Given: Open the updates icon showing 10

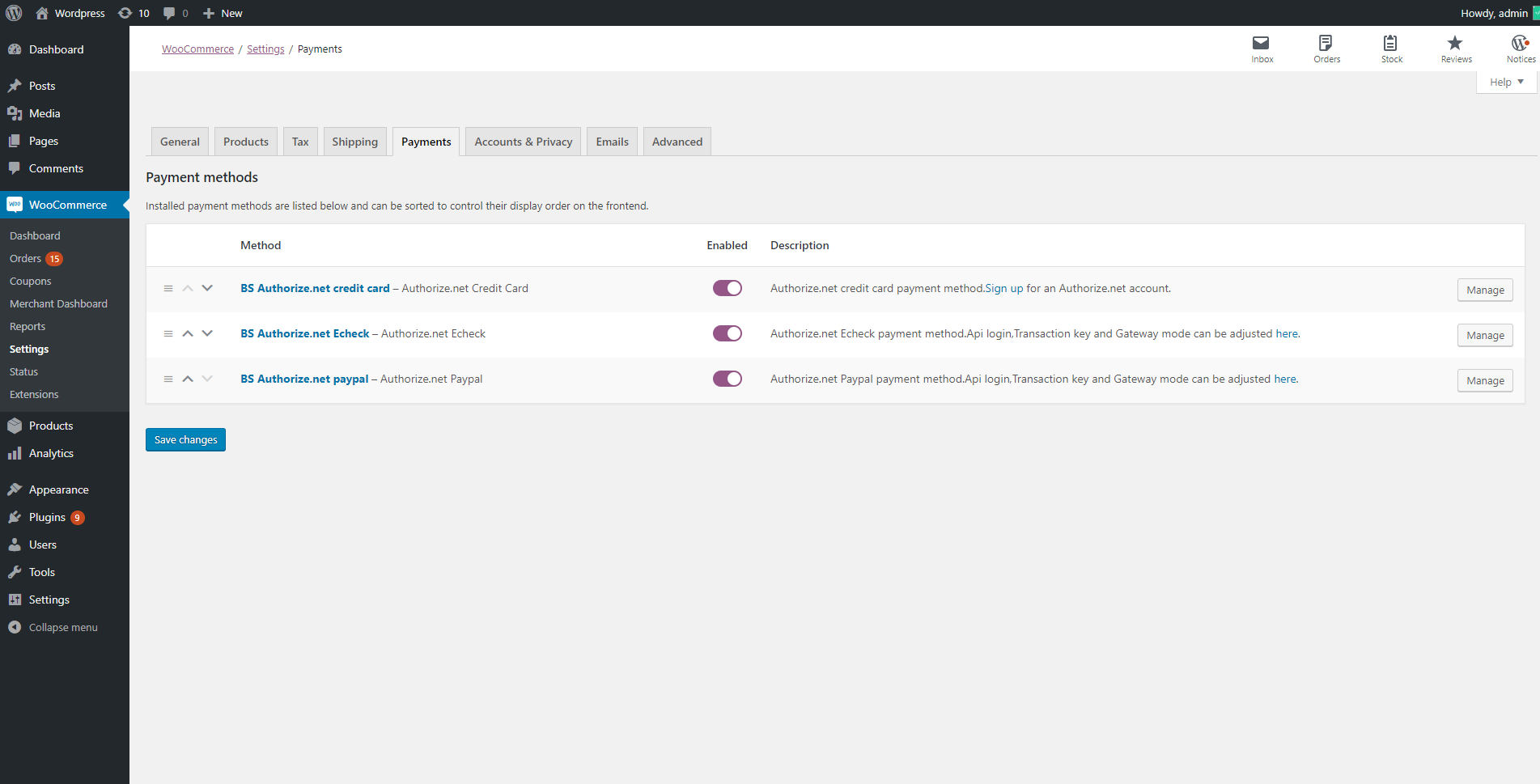Looking at the screenshot, I should point(125,13).
